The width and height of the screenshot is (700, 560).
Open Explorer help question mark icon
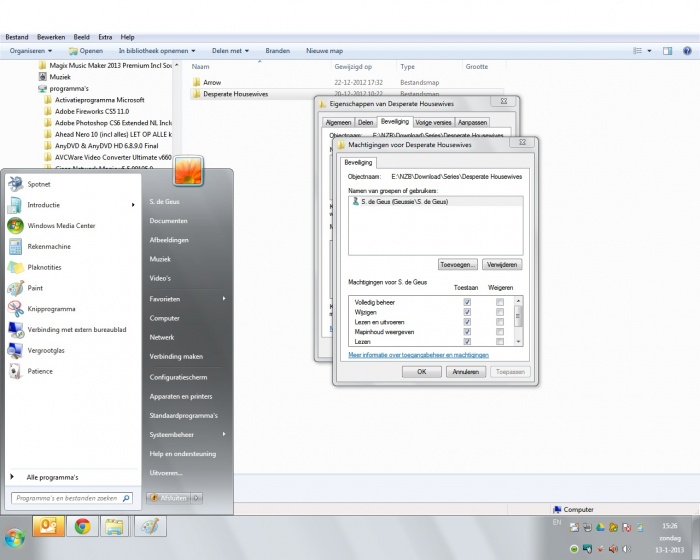click(x=687, y=51)
